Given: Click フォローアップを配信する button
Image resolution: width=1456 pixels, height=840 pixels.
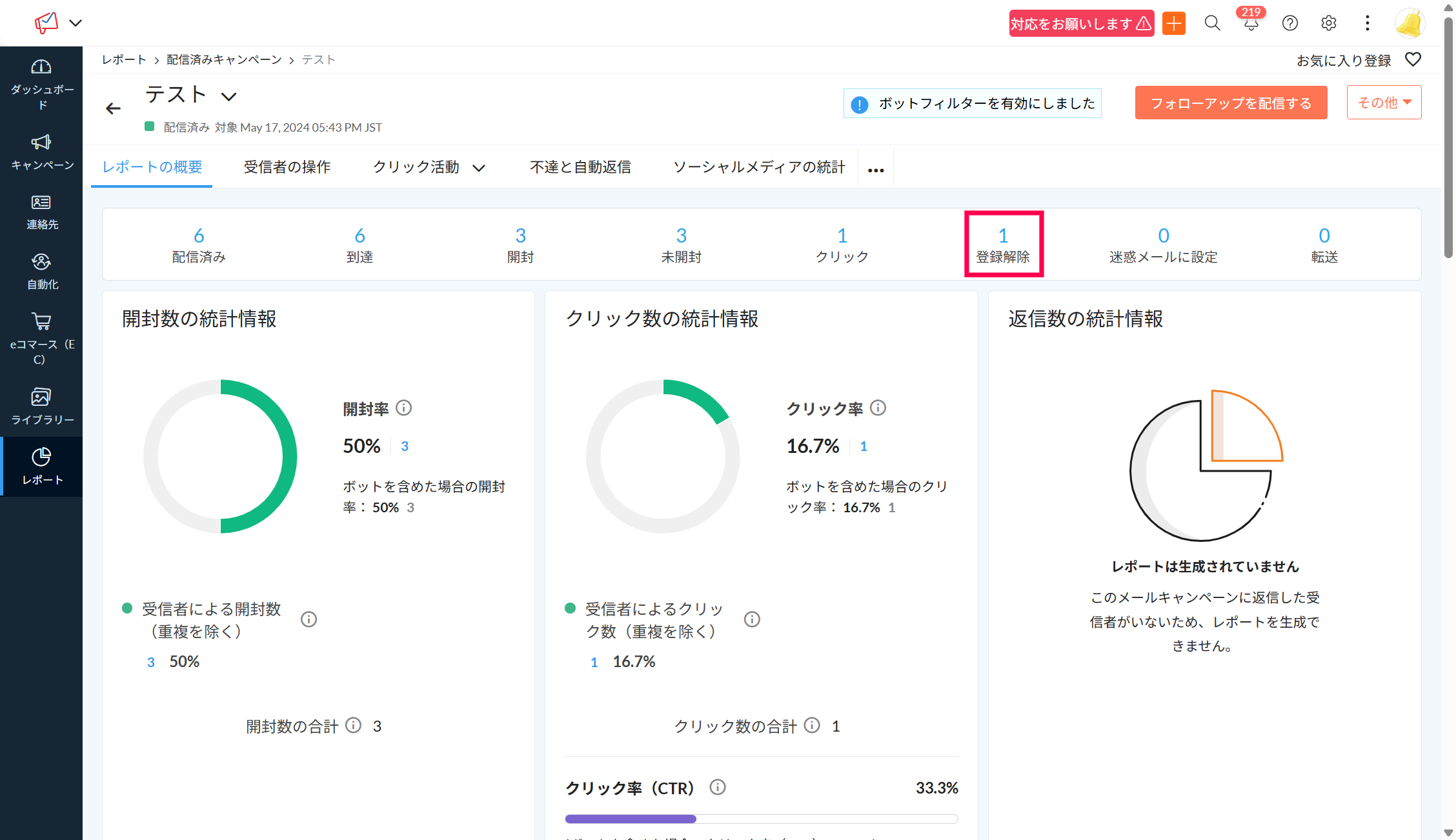Looking at the screenshot, I should 1231,103.
